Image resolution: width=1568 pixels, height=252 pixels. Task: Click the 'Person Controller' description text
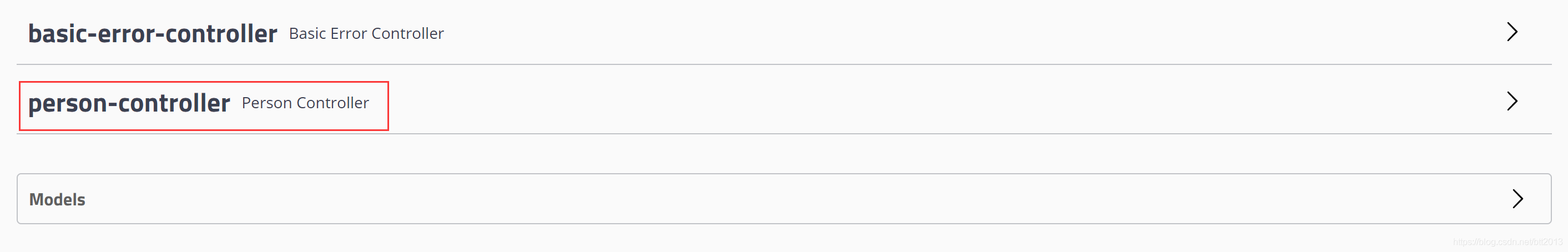pos(305,103)
